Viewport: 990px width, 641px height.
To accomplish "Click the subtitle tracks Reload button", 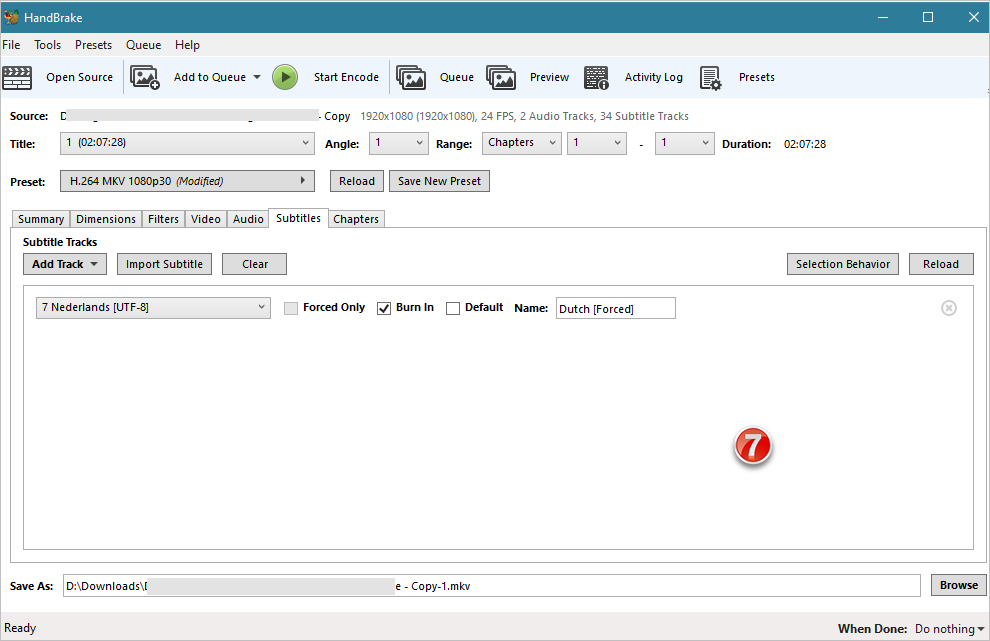I will click(x=941, y=264).
